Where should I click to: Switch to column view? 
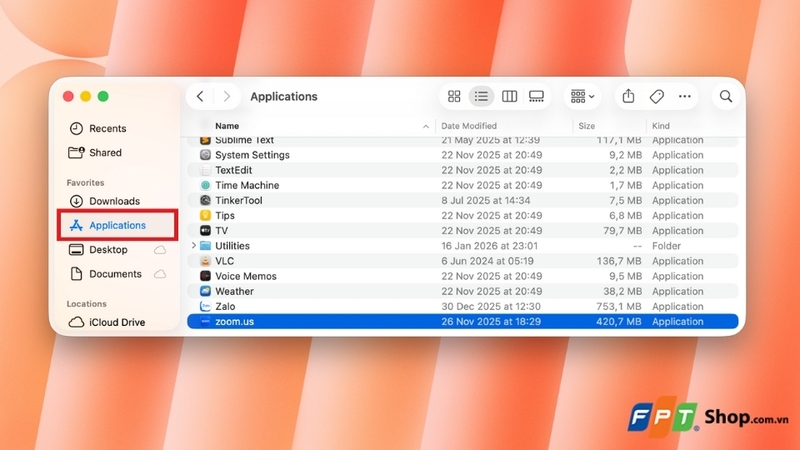coord(509,96)
